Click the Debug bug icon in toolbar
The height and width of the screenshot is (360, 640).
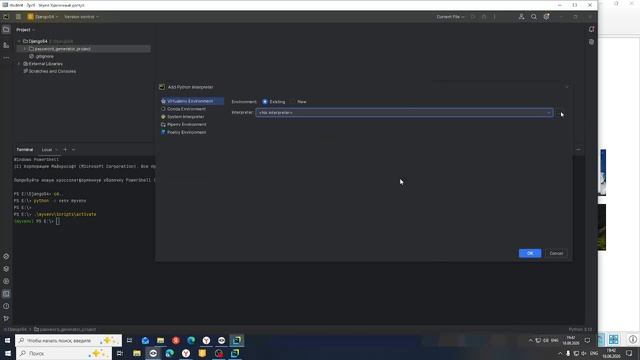[x=484, y=17]
